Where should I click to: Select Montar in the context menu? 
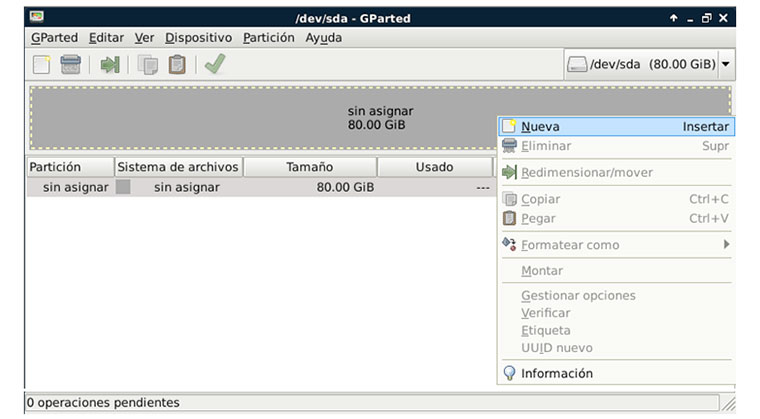coord(616,271)
